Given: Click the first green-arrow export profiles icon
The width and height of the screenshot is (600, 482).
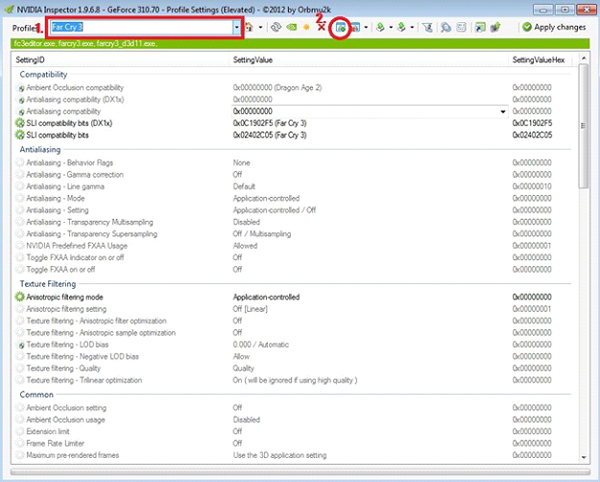Looking at the screenshot, I should coord(380,27).
